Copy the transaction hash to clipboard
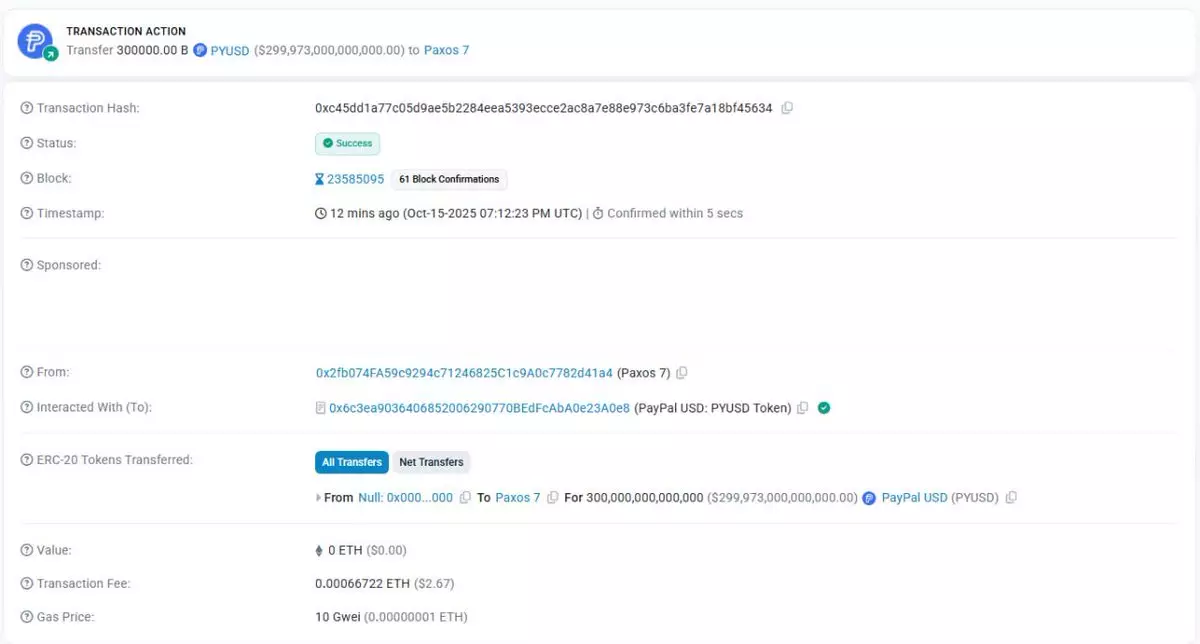1200x644 pixels. tap(787, 108)
